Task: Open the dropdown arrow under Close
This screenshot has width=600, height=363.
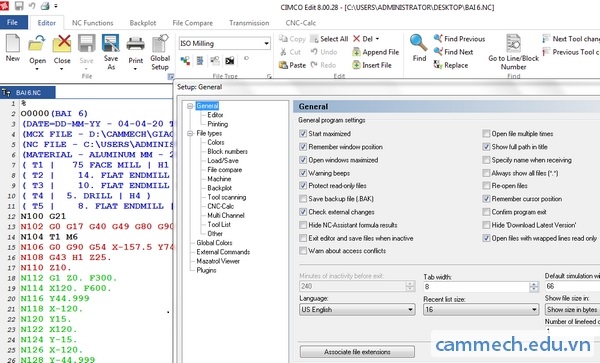Action: [62, 69]
